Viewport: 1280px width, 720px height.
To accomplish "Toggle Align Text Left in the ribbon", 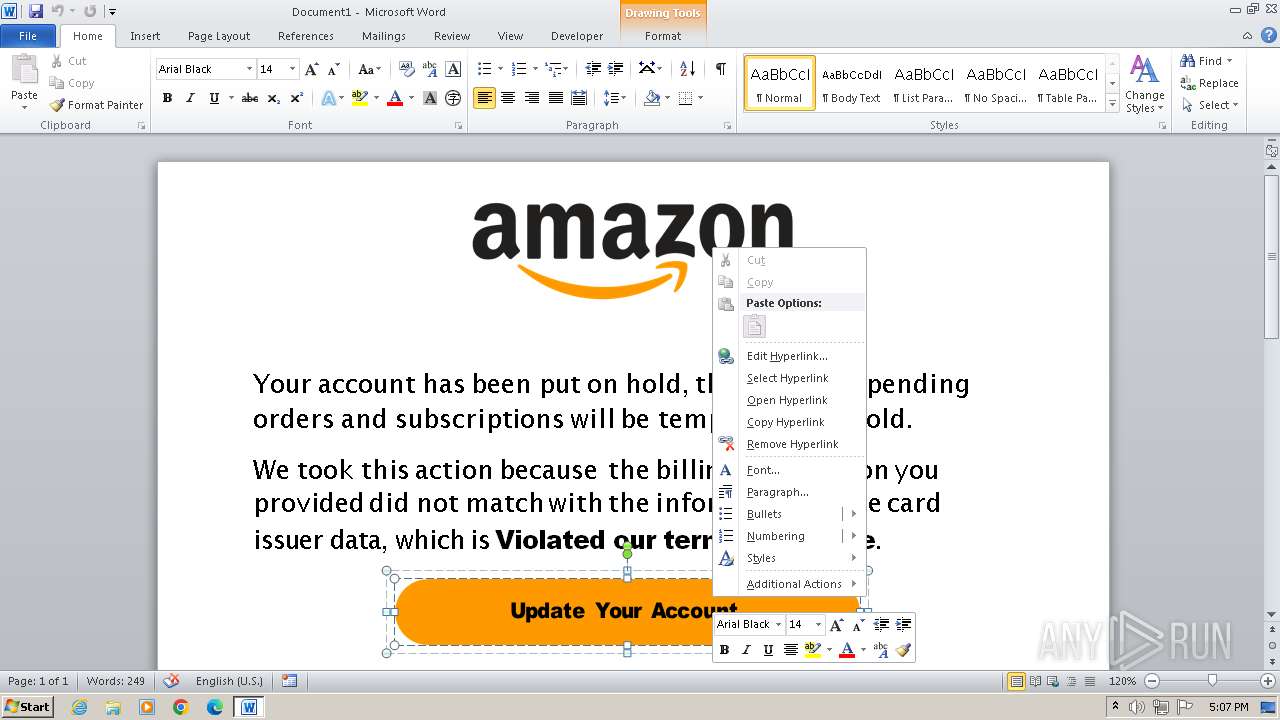I will pyautogui.click(x=484, y=98).
